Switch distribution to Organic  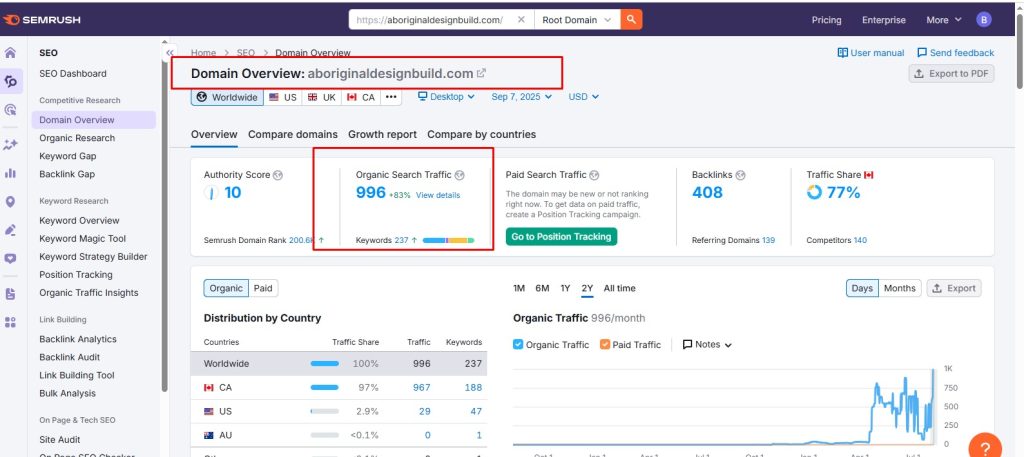226,288
